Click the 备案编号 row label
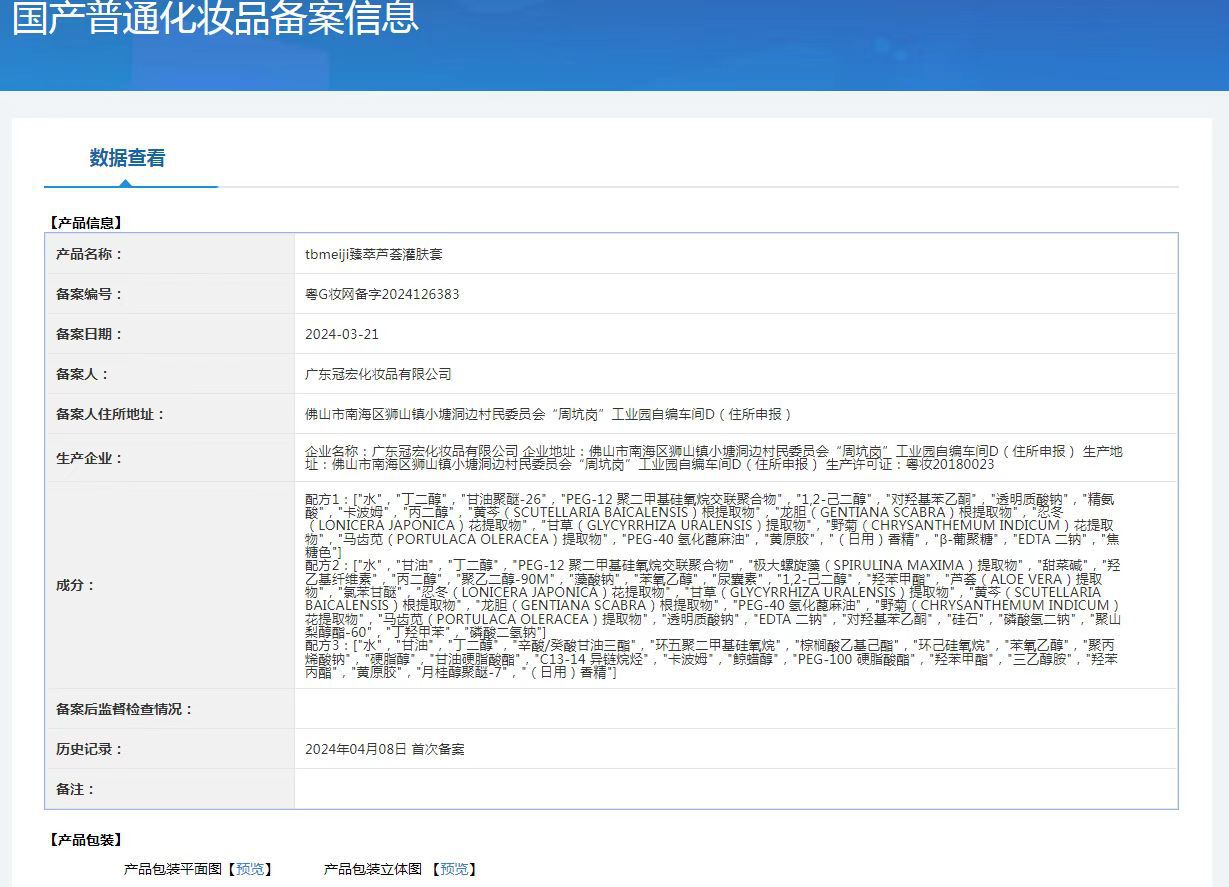 point(89,294)
